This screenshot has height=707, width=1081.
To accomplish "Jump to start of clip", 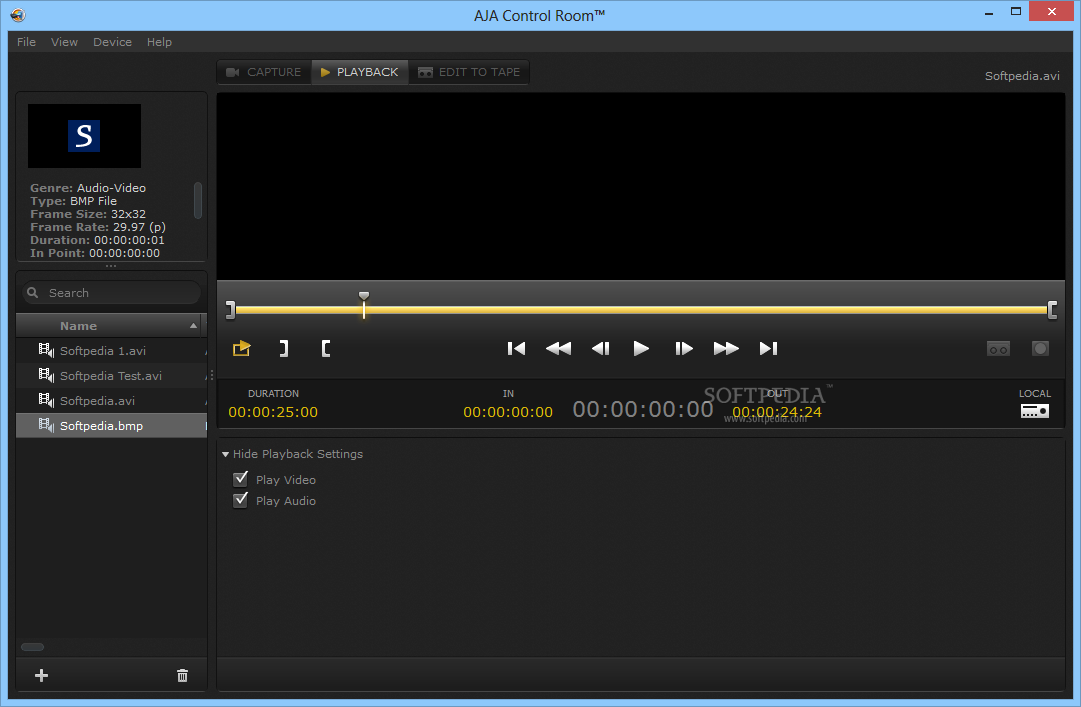I will 516,348.
